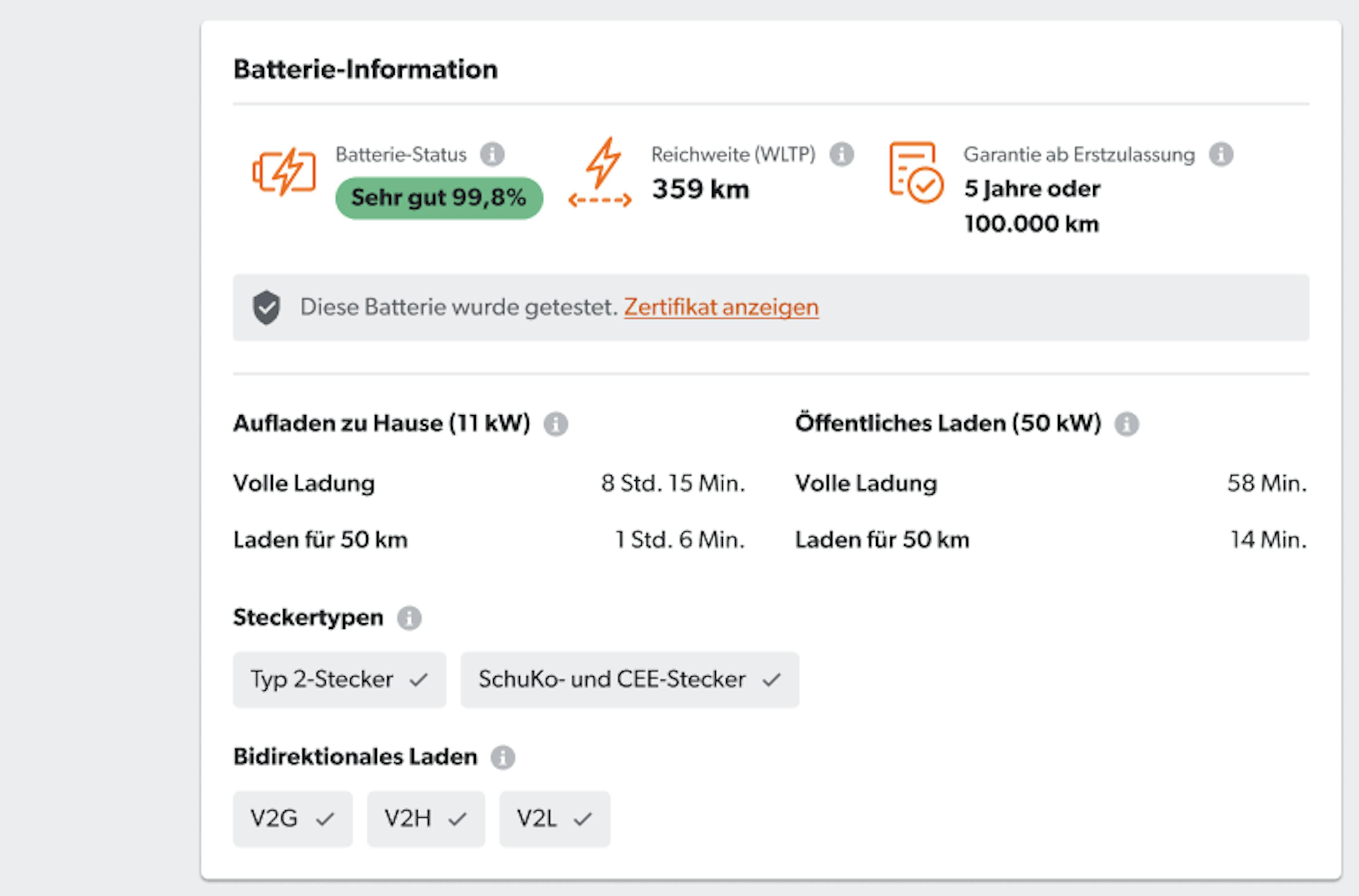1359x896 pixels.
Task: Click Volle Ladung under Aufladen zu Hause
Action: pyautogui.click(x=304, y=484)
